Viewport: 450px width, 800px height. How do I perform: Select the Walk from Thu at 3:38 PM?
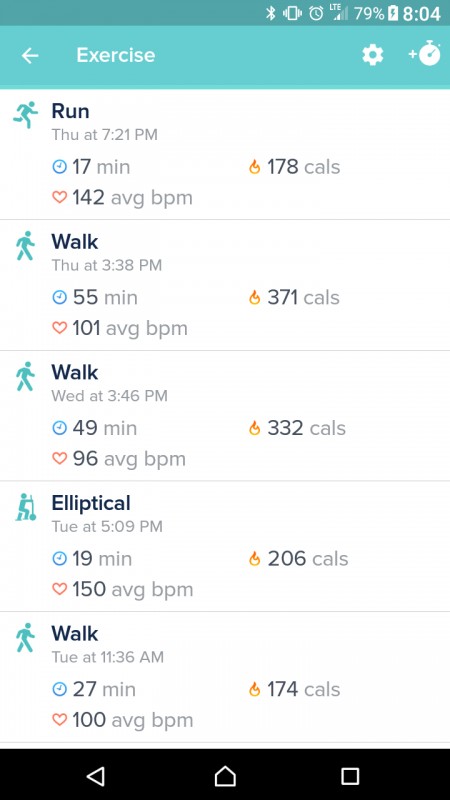point(225,285)
